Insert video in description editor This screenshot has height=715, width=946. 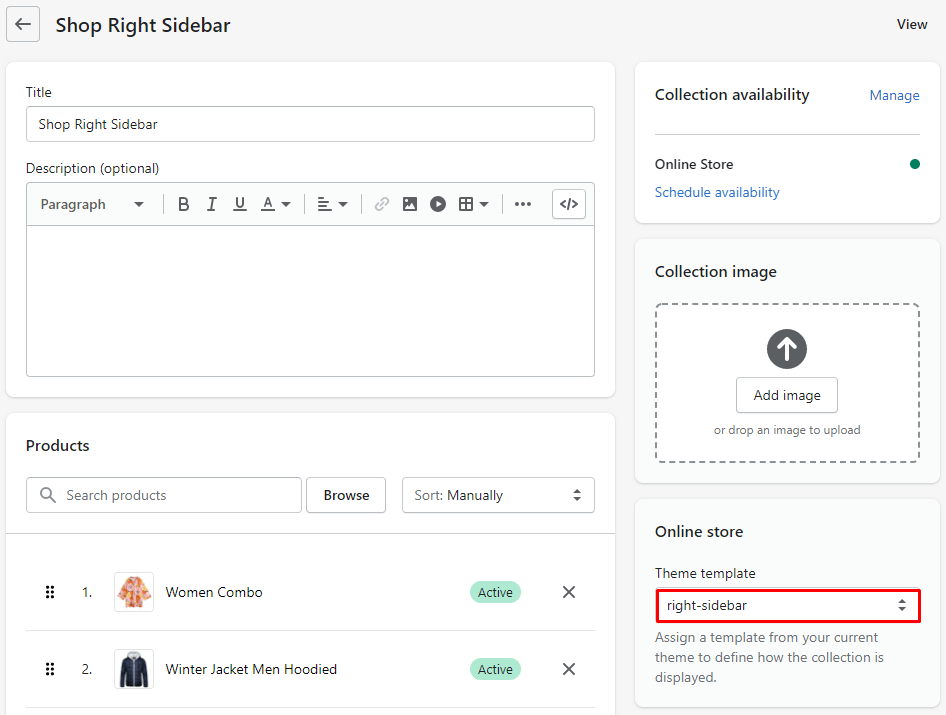pos(438,204)
